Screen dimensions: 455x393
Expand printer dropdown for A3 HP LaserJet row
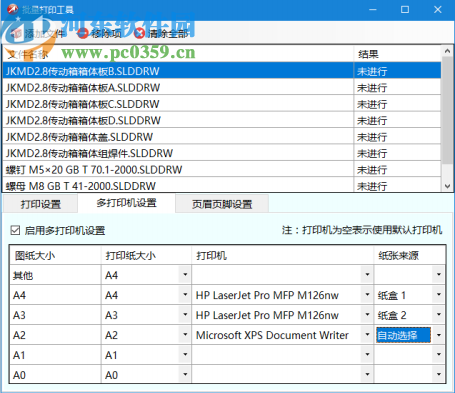(x=367, y=315)
